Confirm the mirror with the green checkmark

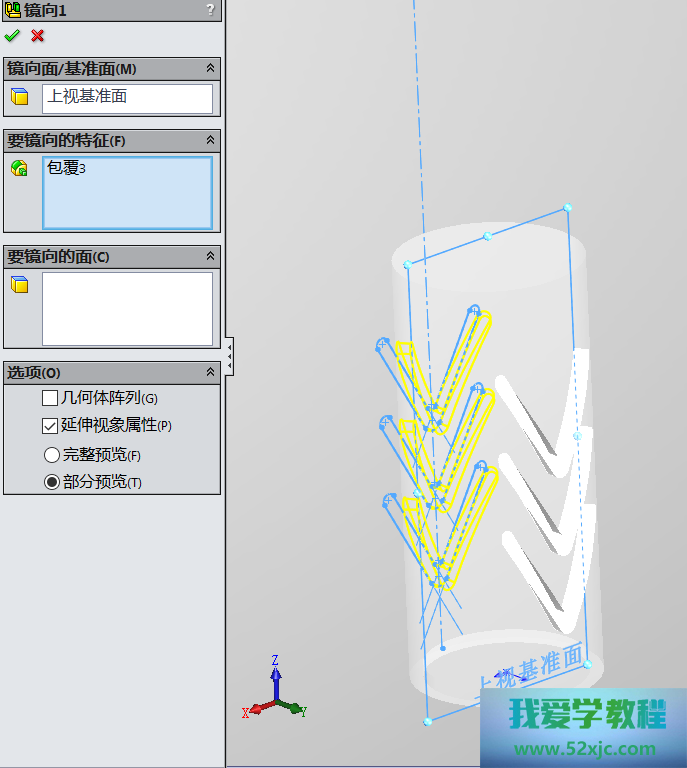coord(12,36)
